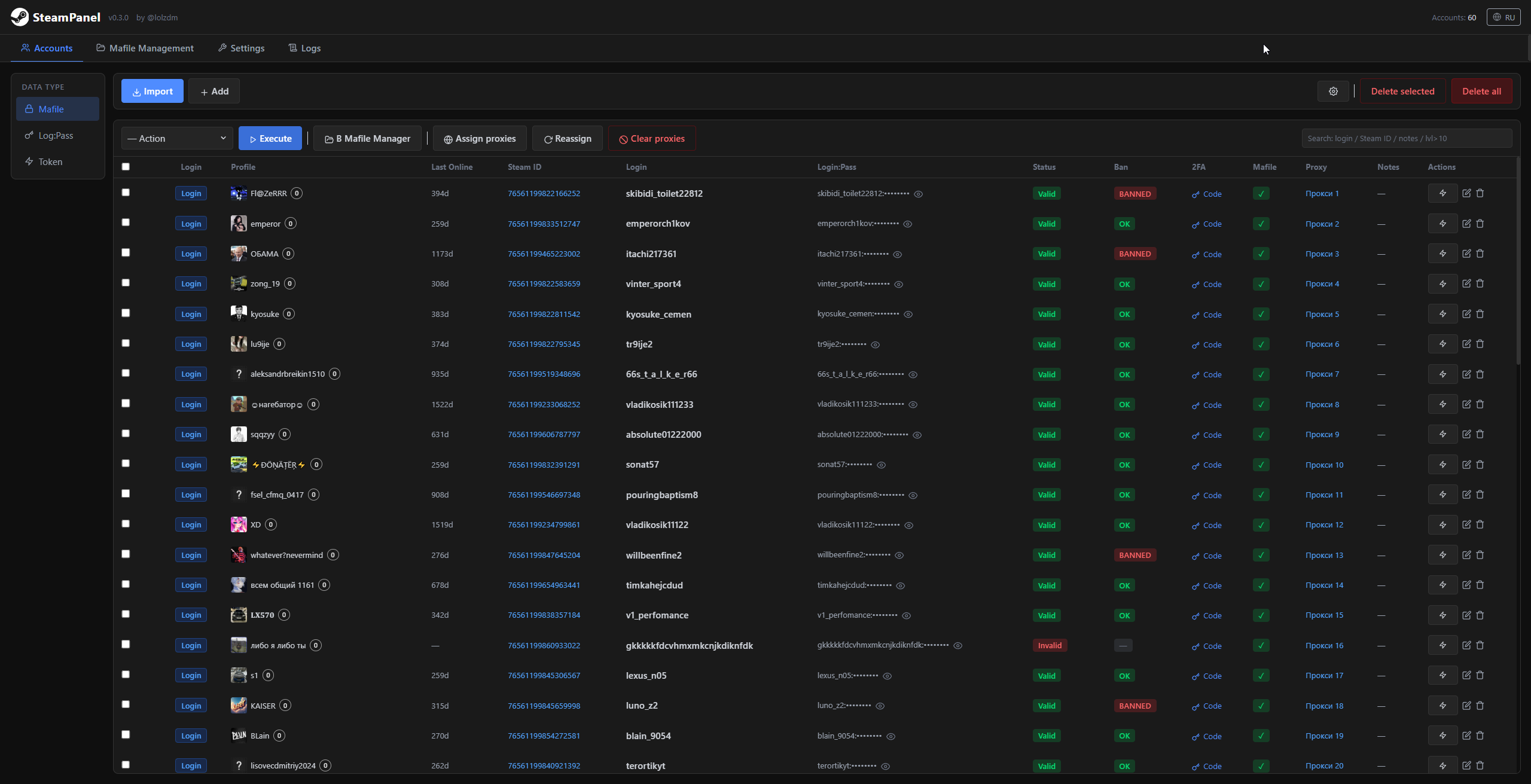This screenshot has width=1531, height=784.
Task: Sort by Last Online column header
Action: 452,167
